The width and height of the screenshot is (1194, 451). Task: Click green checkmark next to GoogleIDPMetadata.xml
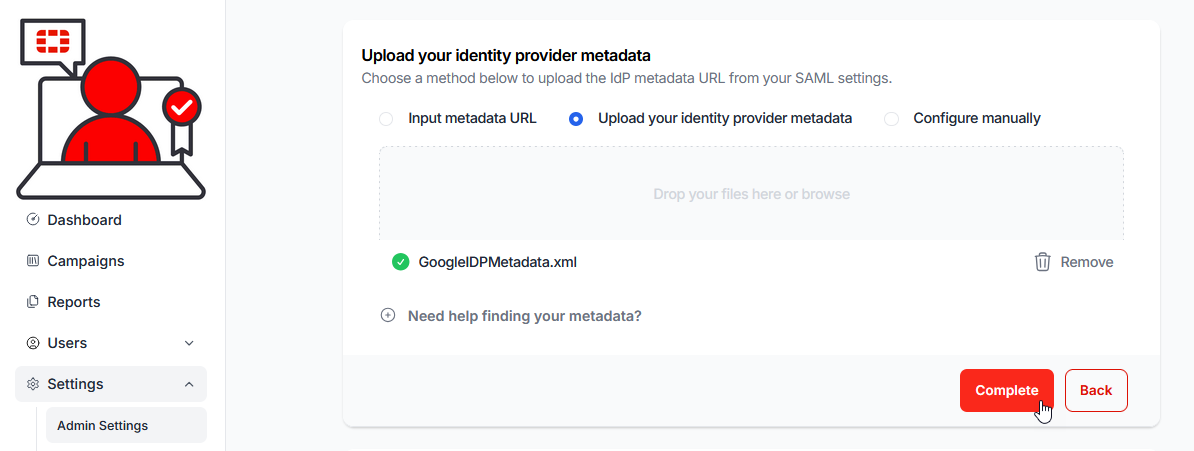[400, 262]
